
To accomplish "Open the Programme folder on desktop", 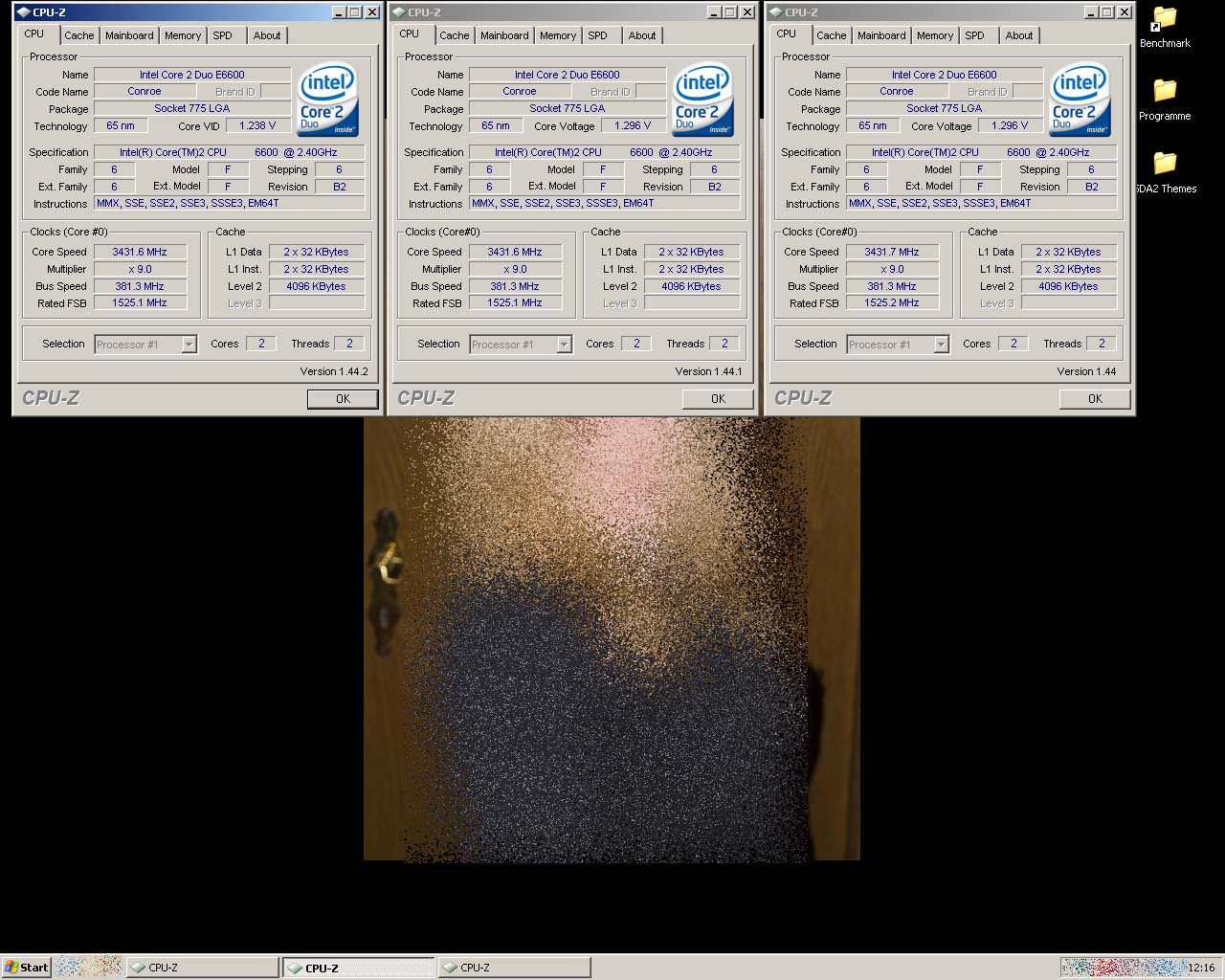I will coord(1165,99).
